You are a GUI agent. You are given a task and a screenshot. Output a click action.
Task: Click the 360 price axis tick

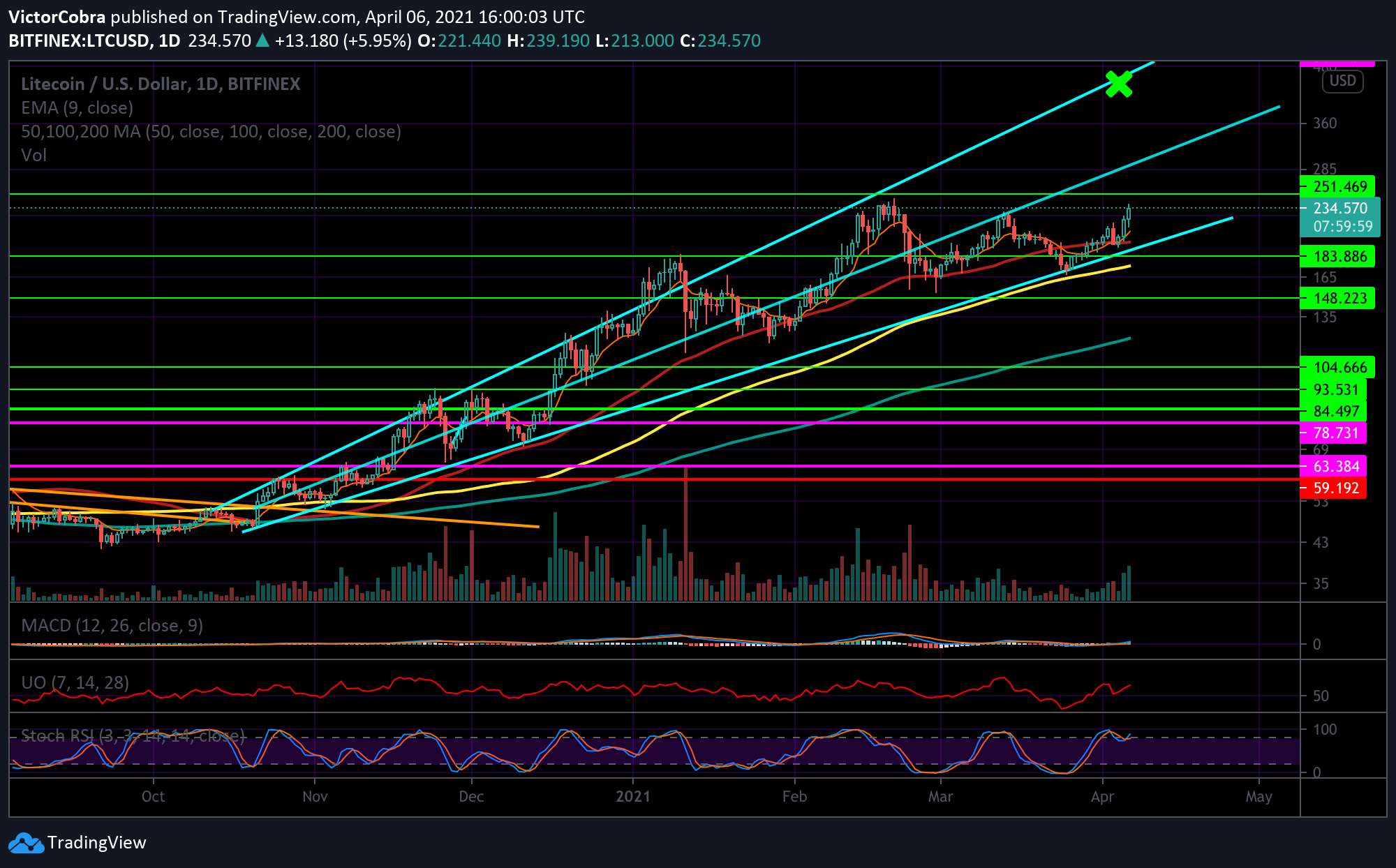(x=1325, y=123)
